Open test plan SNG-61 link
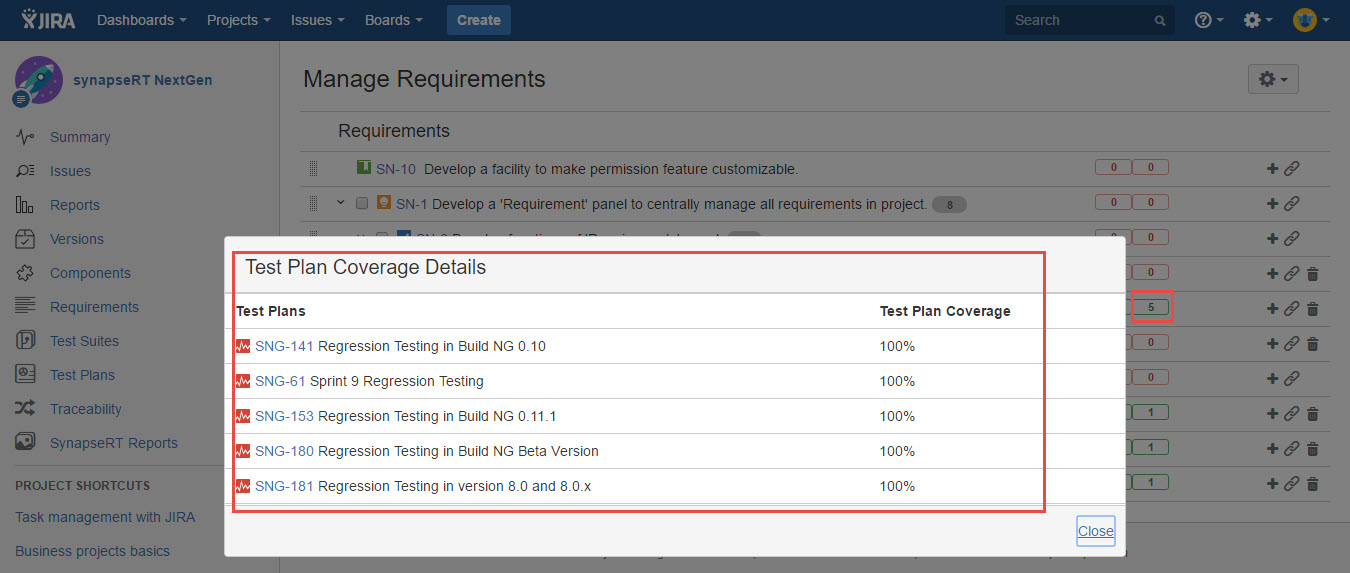 (x=280, y=381)
